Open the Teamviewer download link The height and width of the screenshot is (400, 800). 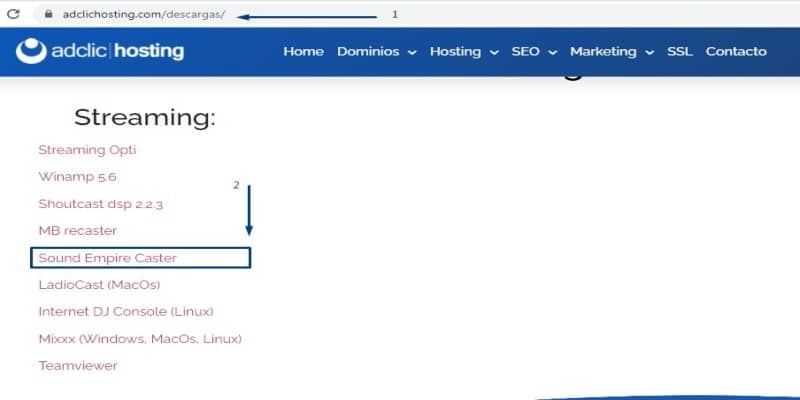tap(78, 366)
